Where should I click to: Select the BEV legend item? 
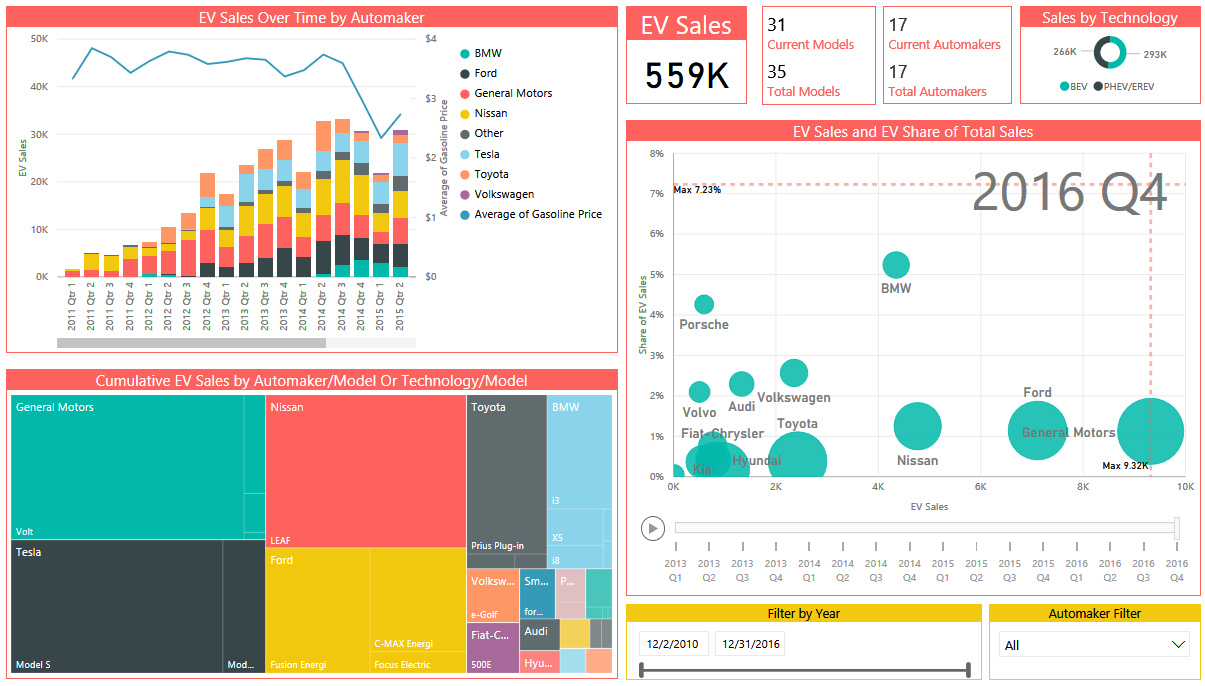(x=1073, y=87)
